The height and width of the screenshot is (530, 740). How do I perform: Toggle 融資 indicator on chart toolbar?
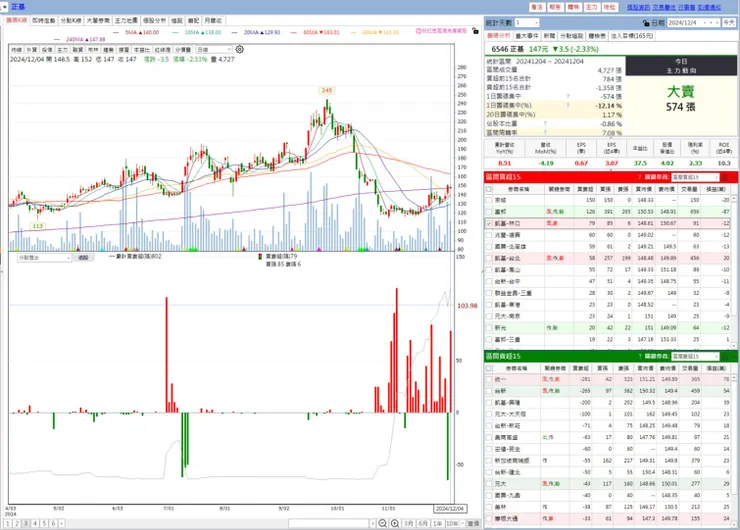tap(78, 50)
